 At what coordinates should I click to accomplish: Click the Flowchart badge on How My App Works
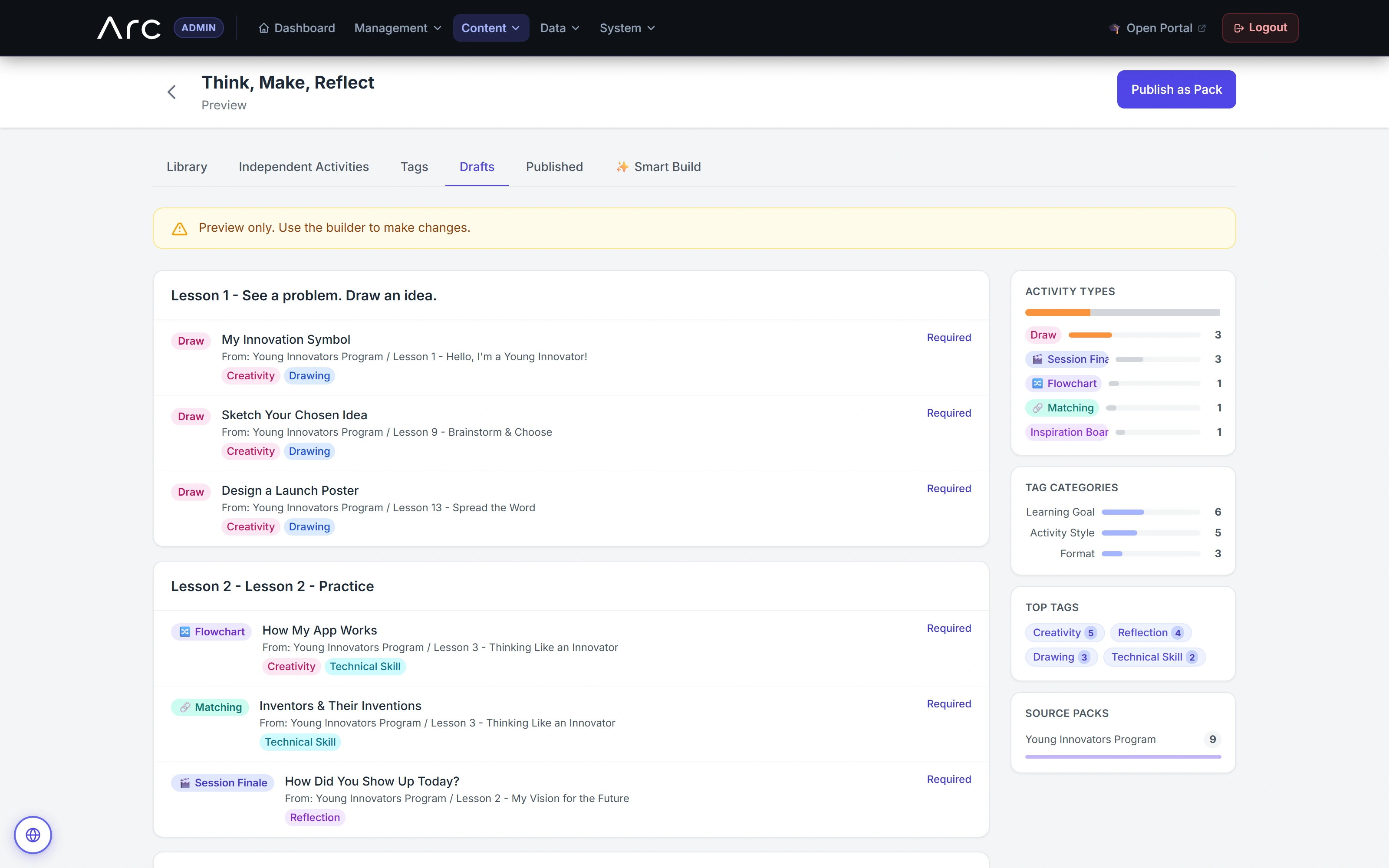[x=211, y=631]
